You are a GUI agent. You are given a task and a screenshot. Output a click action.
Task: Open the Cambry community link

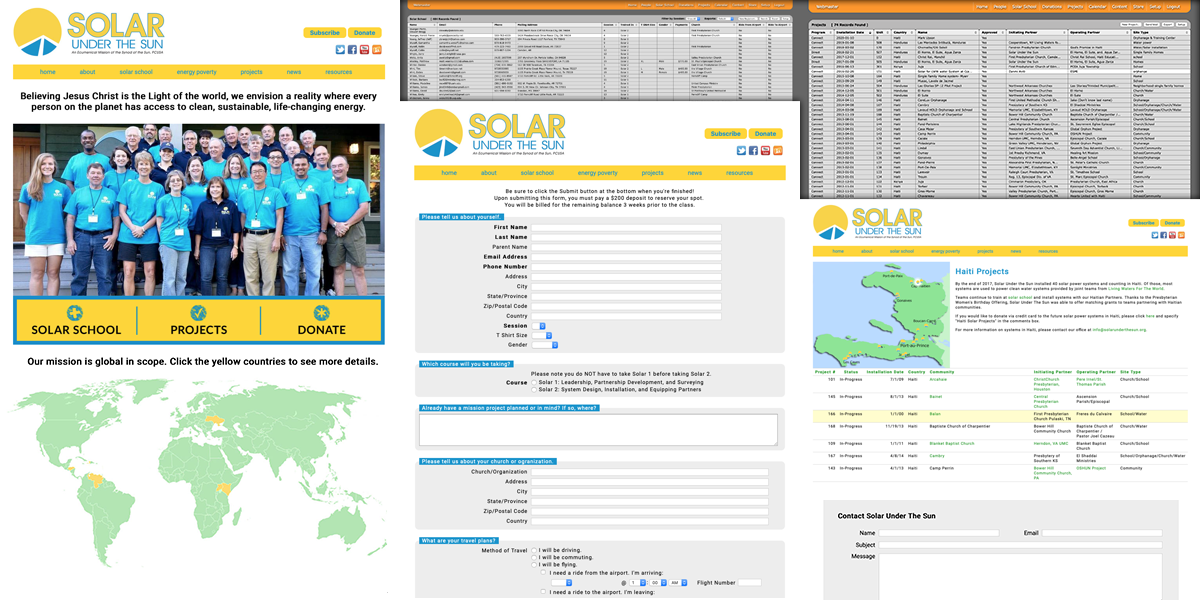pyautogui.click(x=937, y=456)
